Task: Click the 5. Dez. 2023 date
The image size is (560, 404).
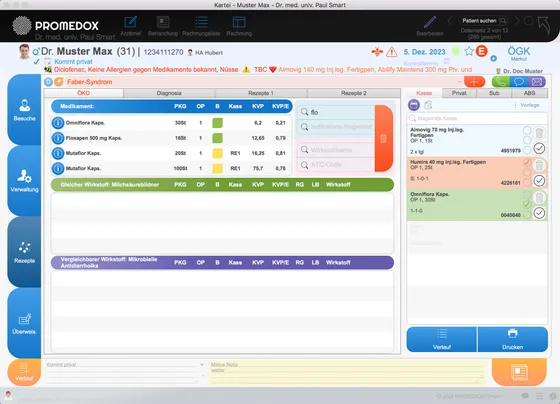Action: coord(424,52)
